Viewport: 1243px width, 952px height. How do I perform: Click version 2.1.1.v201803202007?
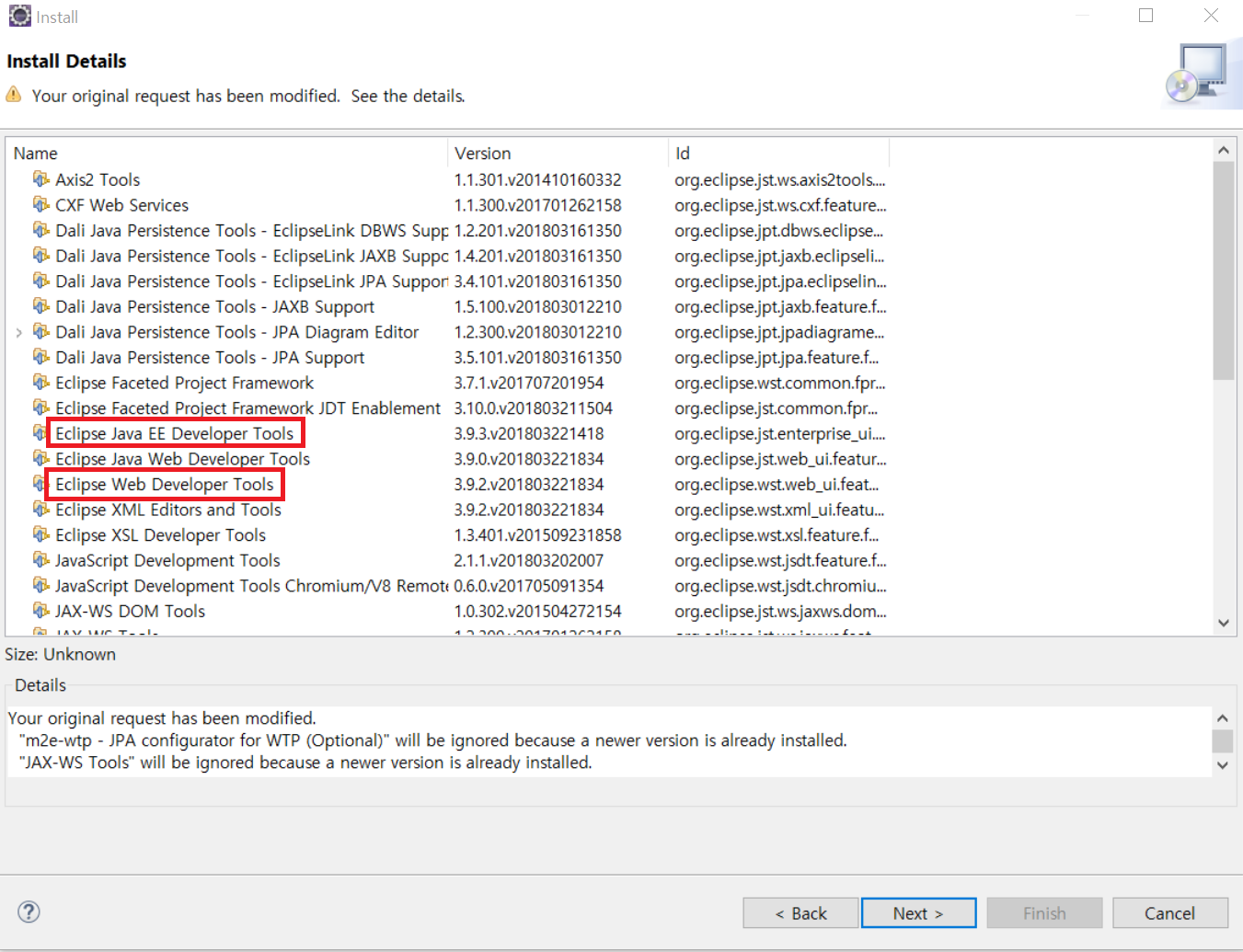click(x=529, y=560)
